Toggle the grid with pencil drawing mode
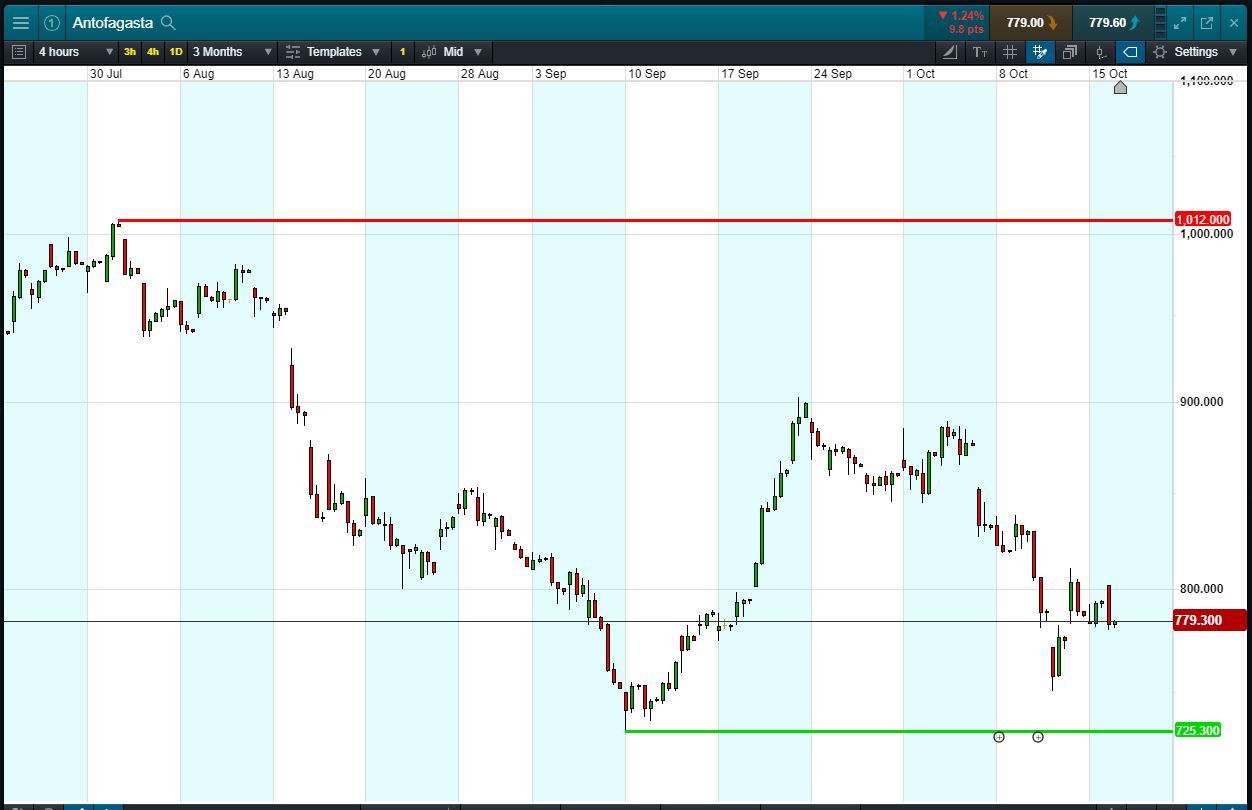 tap(1040, 52)
